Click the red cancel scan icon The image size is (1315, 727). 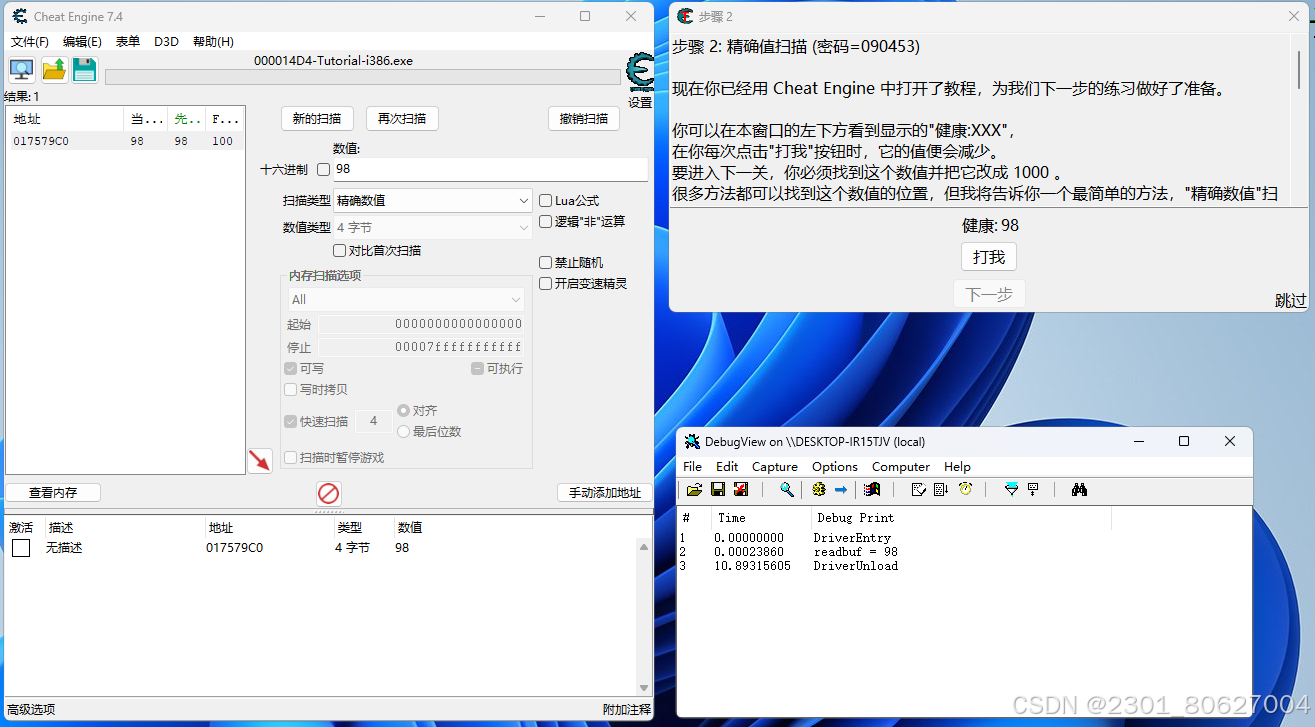click(328, 493)
